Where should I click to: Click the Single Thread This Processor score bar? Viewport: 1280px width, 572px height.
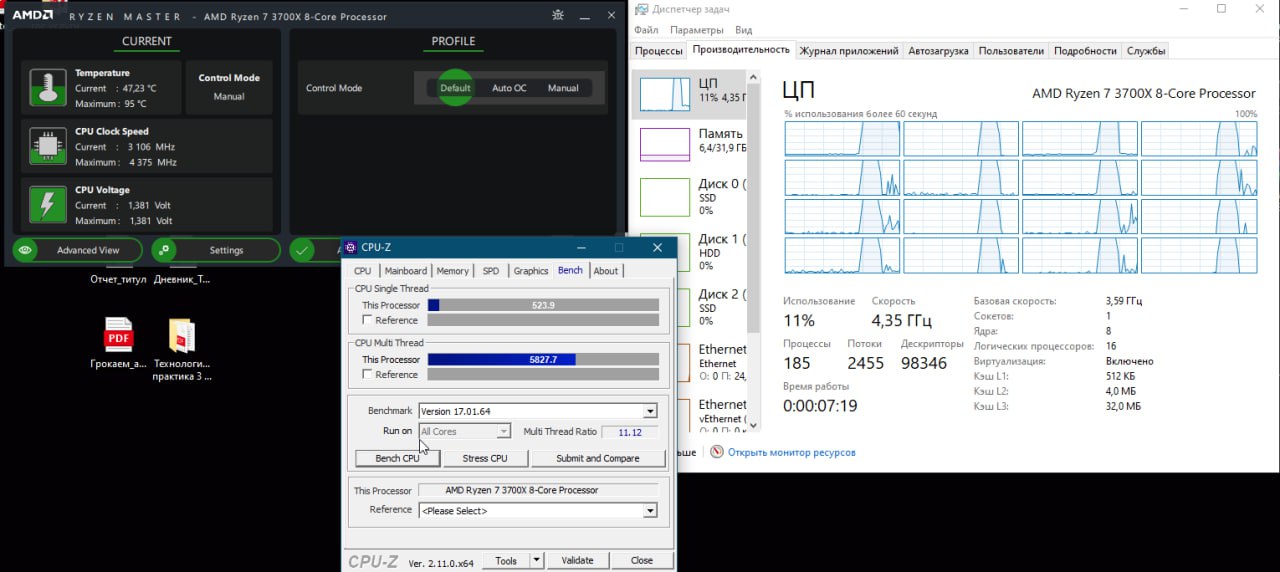[543, 305]
